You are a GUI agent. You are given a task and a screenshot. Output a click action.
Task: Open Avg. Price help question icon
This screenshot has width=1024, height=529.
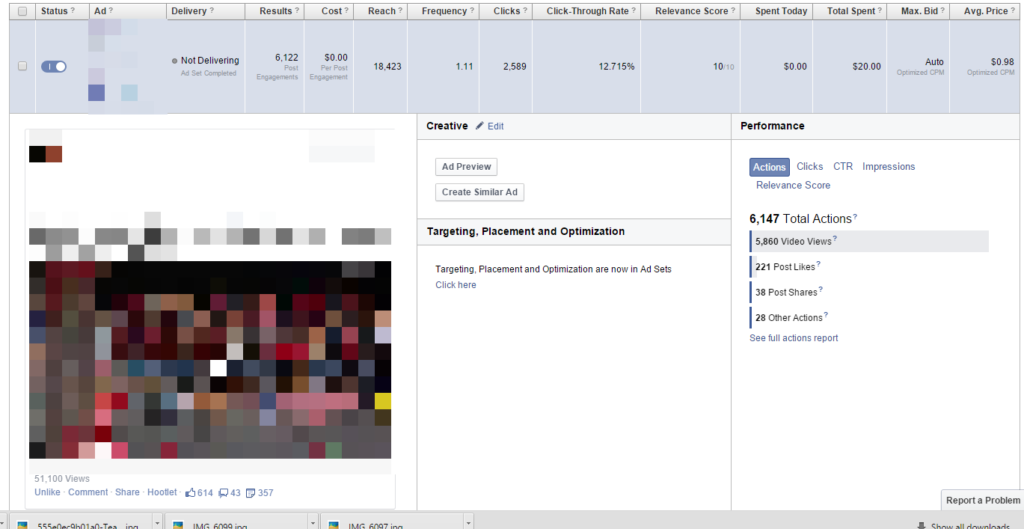pos(1014,11)
